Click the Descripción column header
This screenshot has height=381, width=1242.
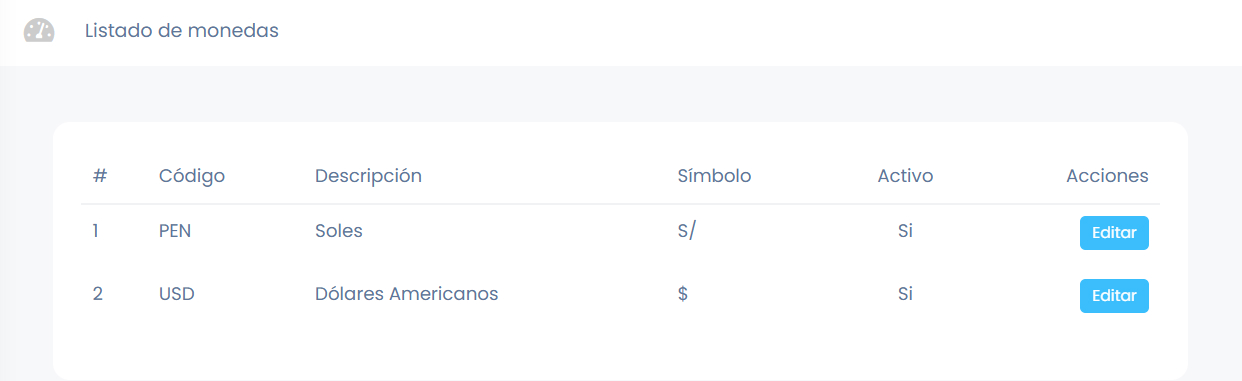[x=368, y=176]
